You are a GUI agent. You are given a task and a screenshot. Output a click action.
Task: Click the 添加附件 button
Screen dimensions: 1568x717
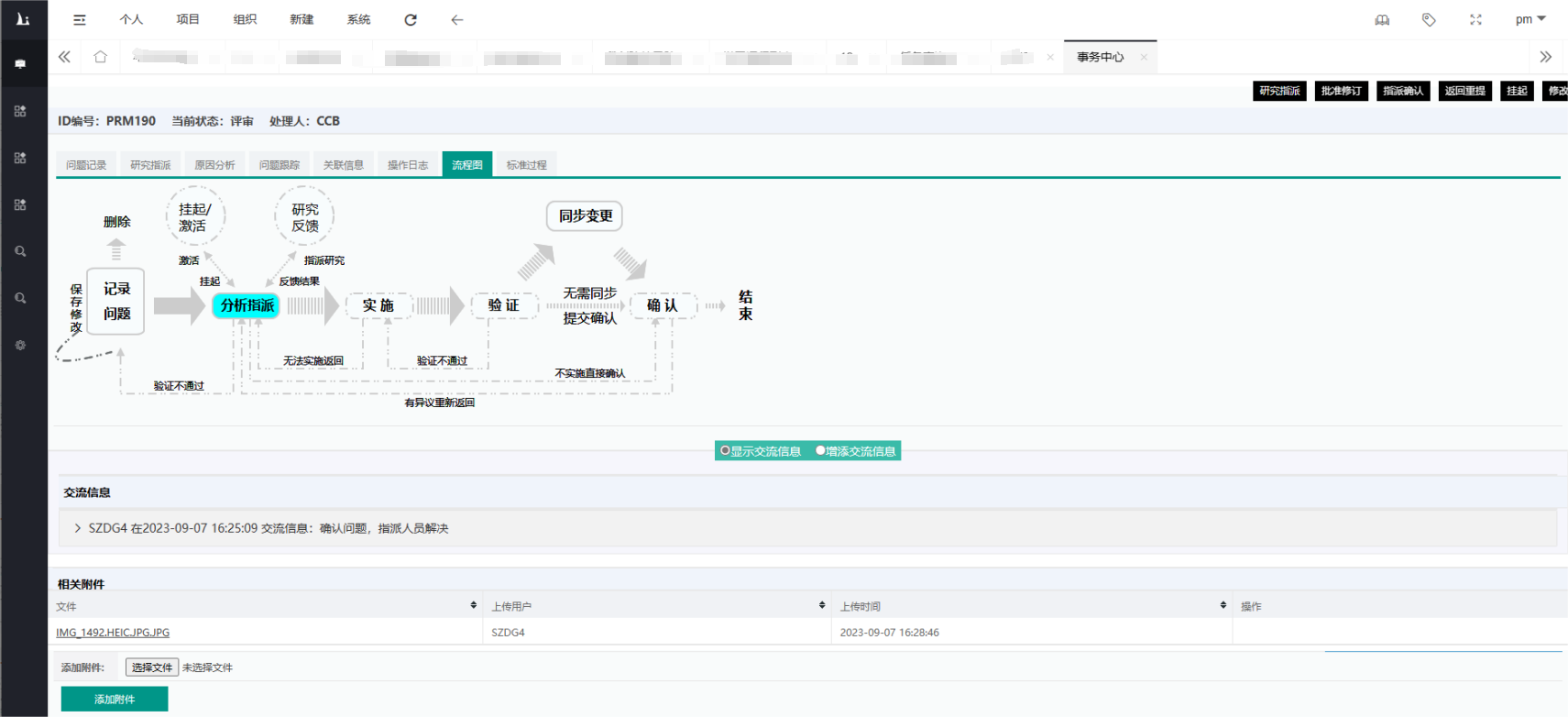point(115,699)
